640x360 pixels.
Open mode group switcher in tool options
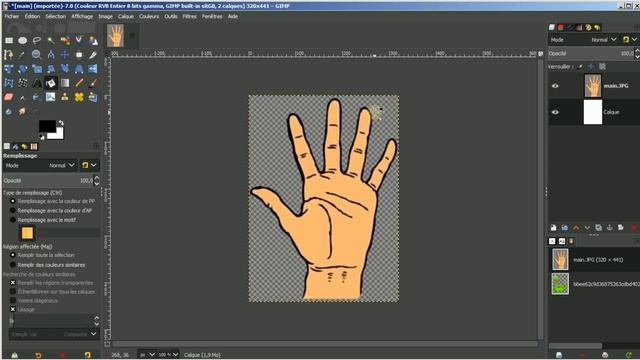pyautogui.click(x=89, y=165)
